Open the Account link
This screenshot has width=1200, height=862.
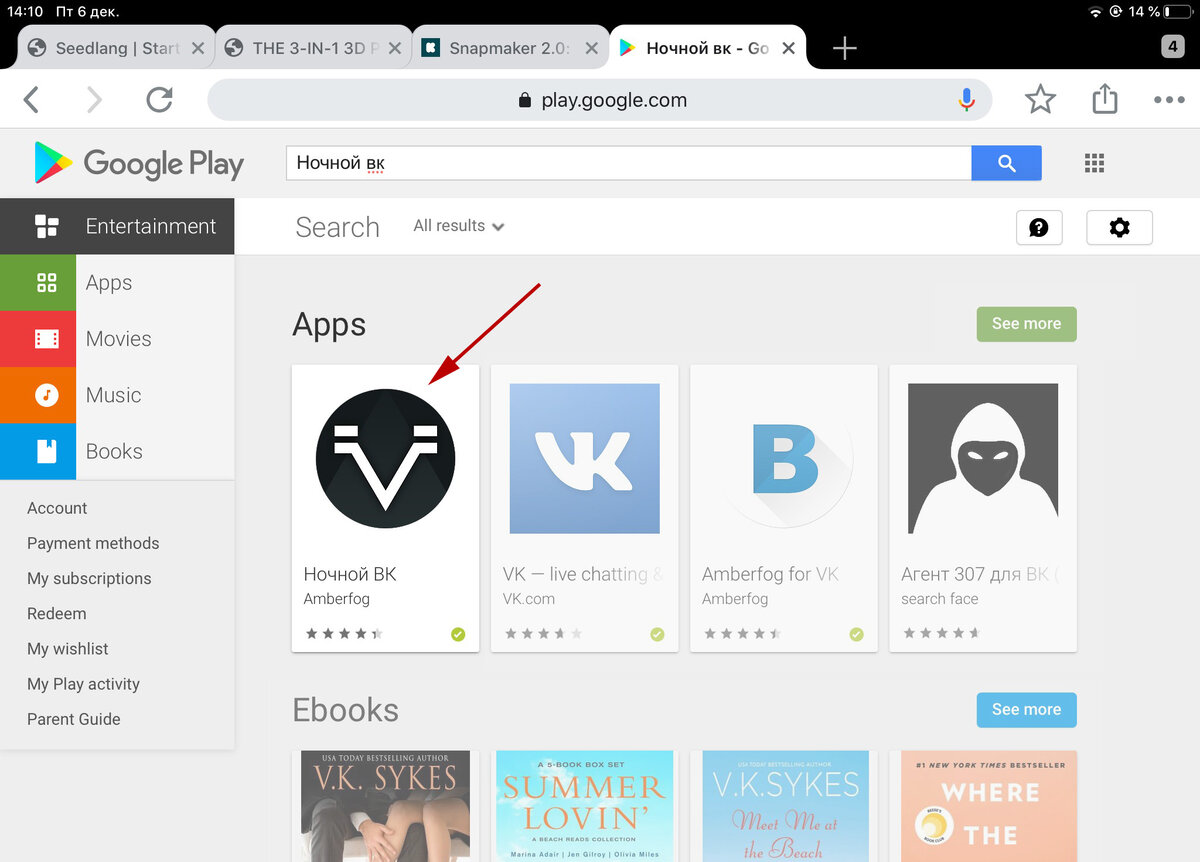57,508
